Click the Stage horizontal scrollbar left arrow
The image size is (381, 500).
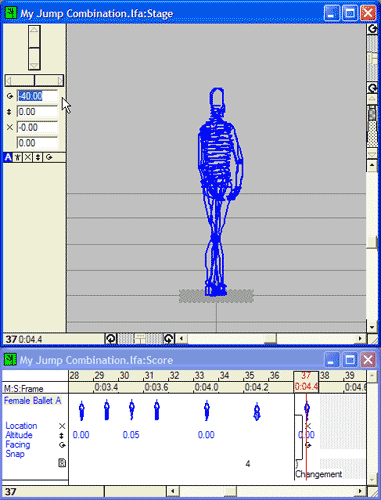(x=181, y=339)
